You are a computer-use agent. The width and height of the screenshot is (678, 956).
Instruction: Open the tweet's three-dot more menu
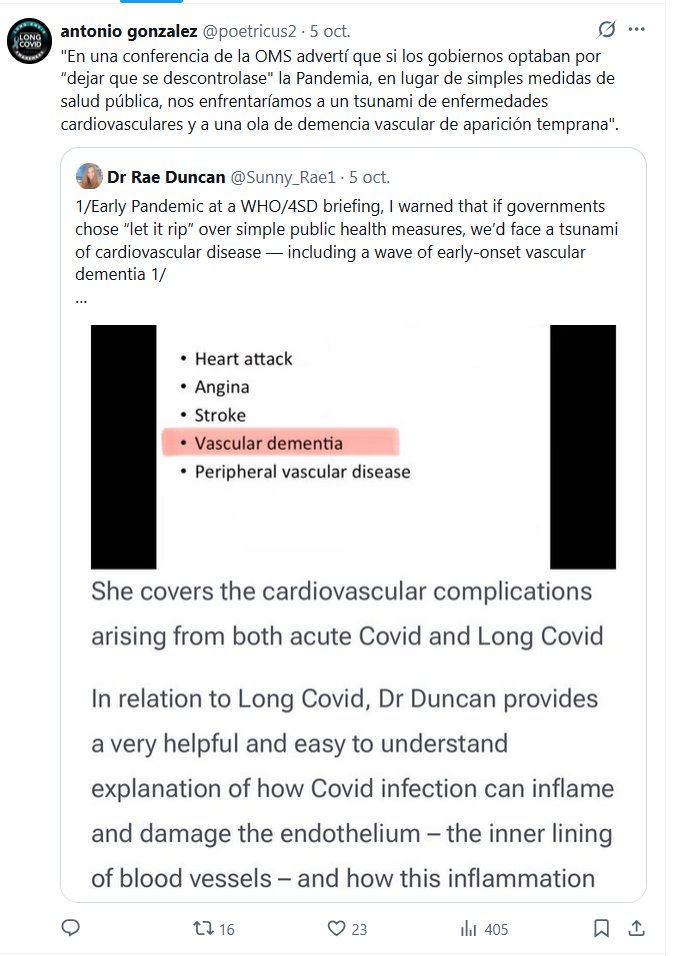(x=643, y=29)
